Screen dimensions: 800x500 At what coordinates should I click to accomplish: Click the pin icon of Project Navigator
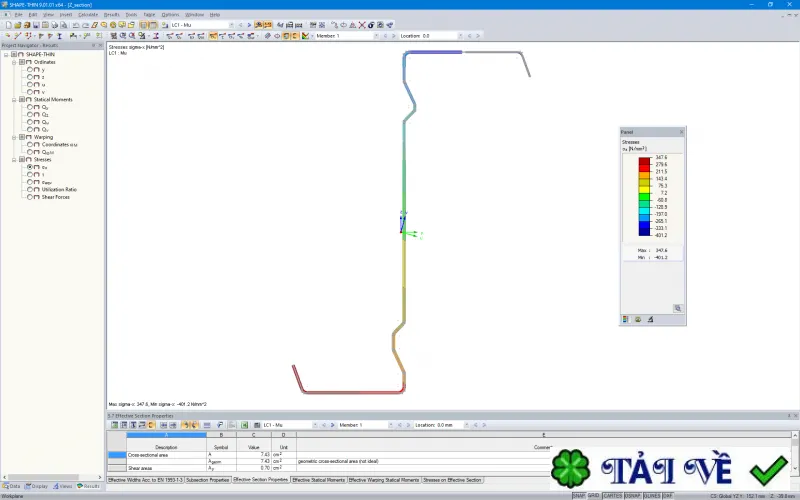click(x=93, y=45)
